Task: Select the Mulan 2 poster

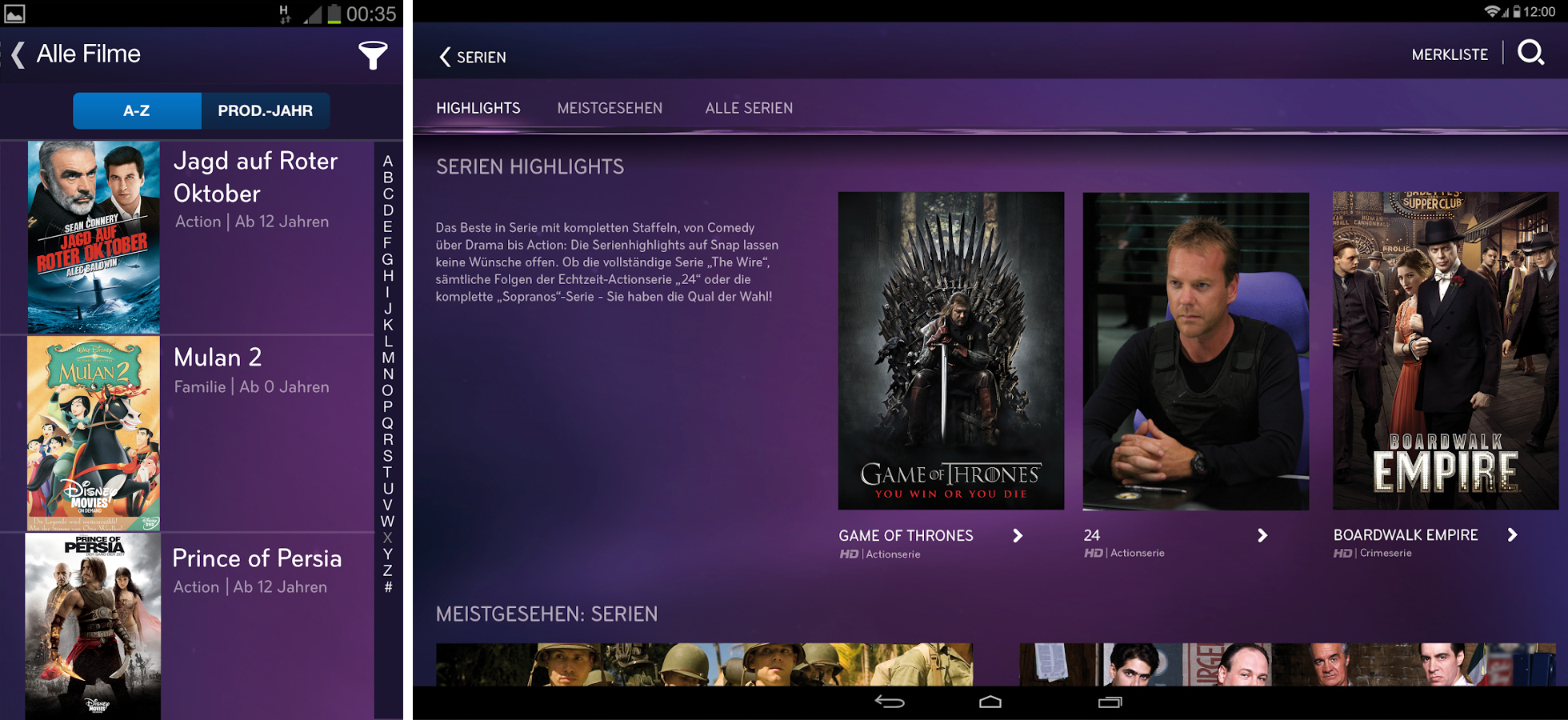Action: [x=94, y=434]
